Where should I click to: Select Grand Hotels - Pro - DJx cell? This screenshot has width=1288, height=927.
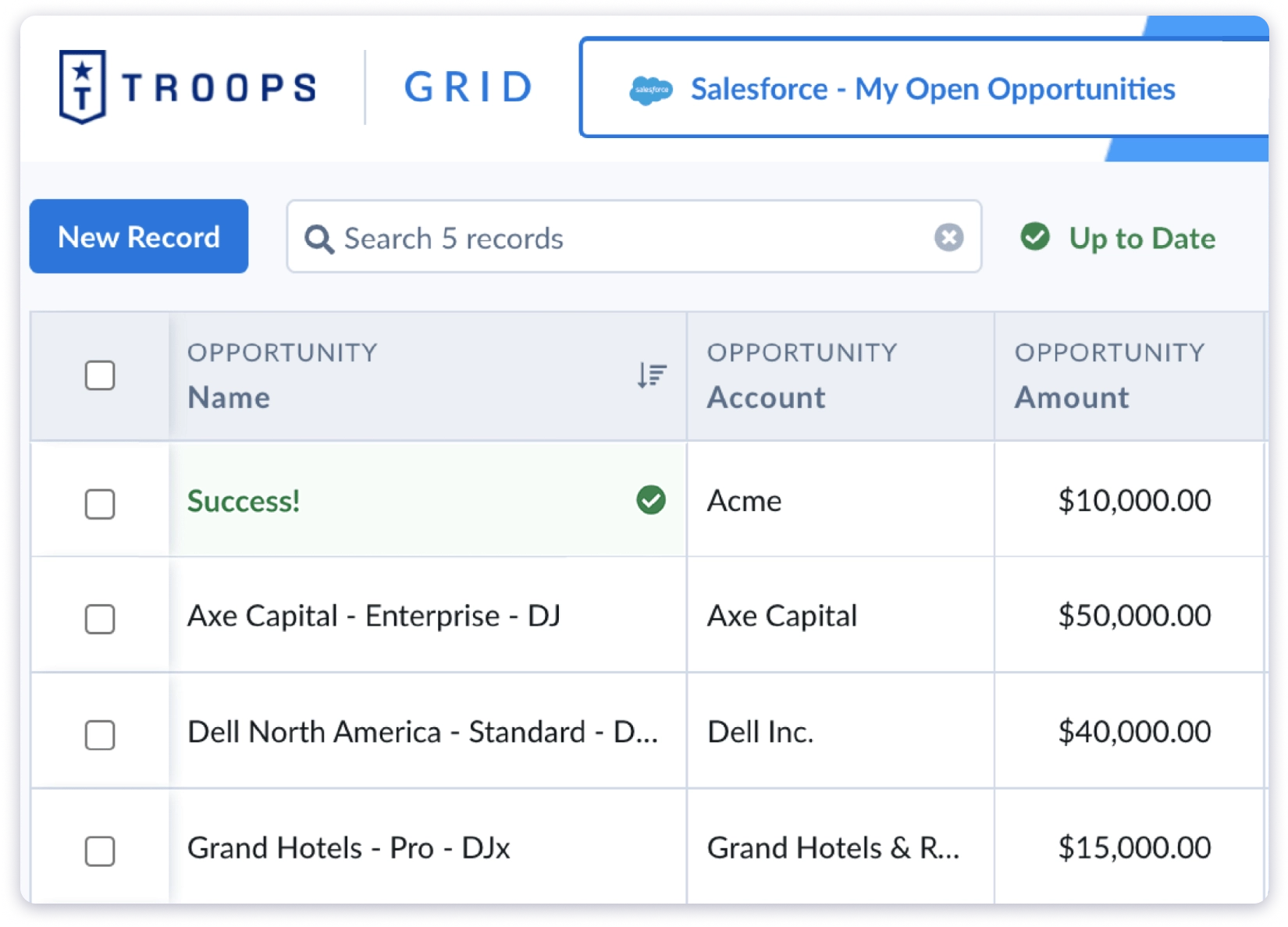coord(428,847)
